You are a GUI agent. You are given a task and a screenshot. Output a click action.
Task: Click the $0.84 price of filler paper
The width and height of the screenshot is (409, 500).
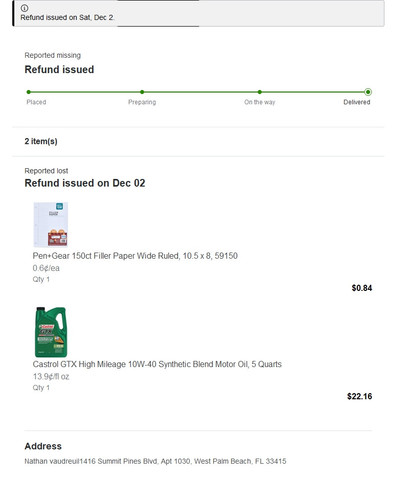tap(362, 288)
